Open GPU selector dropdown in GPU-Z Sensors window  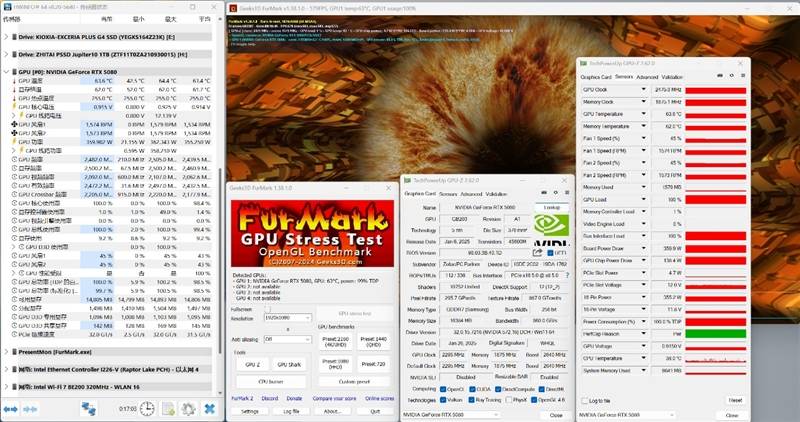pos(627,415)
